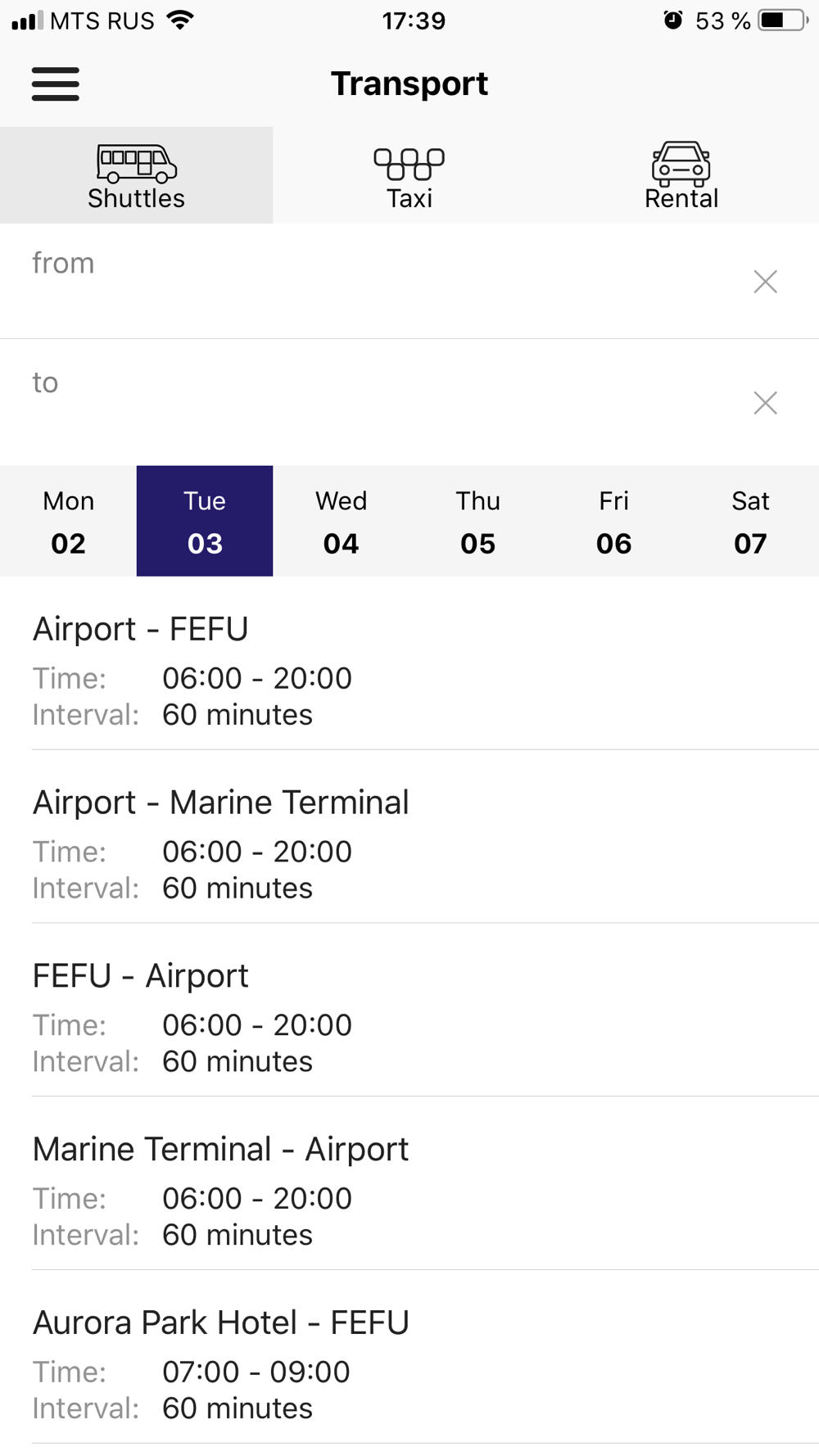The image size is (819, 1456).
Task: Pick Fri 06 date tab
Action: (x=613, y=522)
